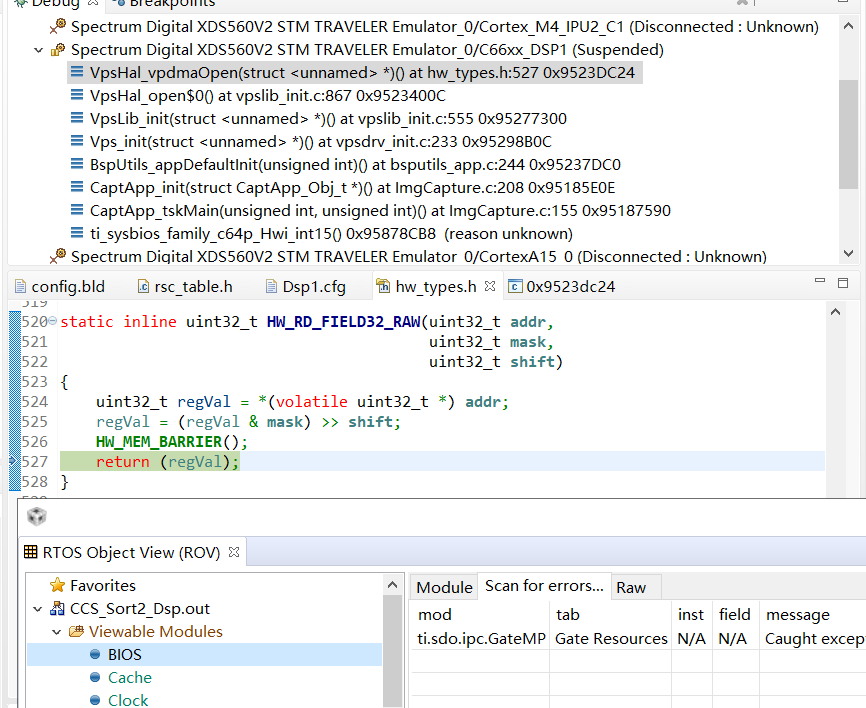This screenshot has height=708, width=866.
Task: Click the disconnected CortexA15_0 core icon
Action: [57, 256]
